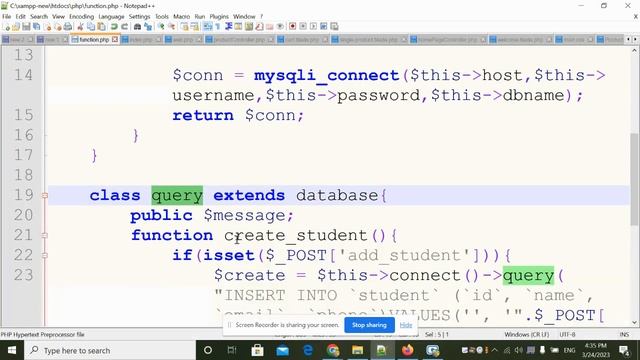Open Folder as Workspace icon
This screenshot has height=360, width=640.
click(270, 27)
